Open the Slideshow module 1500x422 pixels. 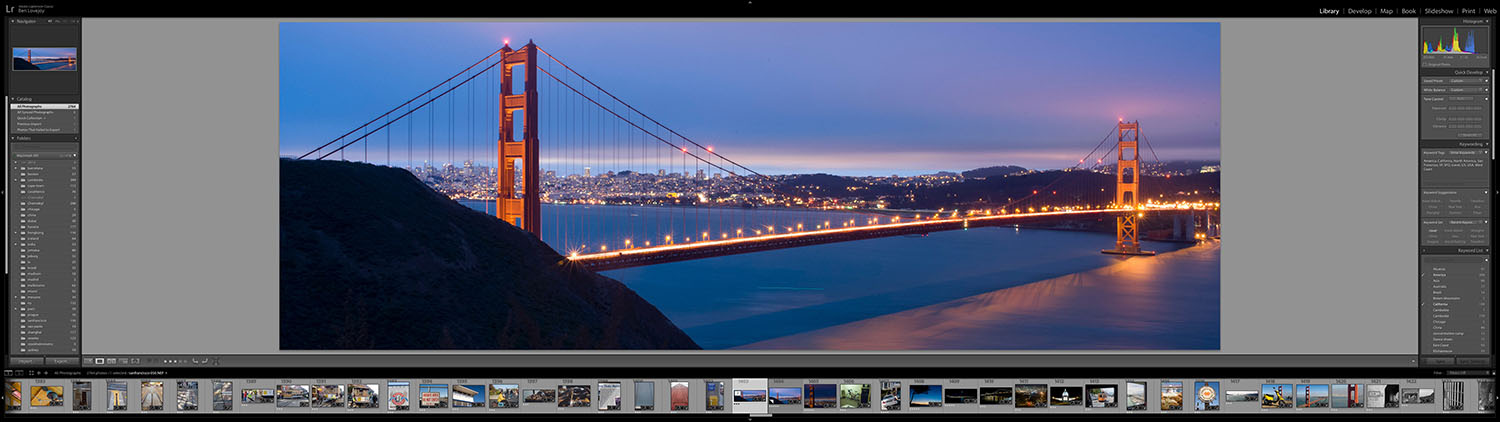click(x=1439, y=11)
